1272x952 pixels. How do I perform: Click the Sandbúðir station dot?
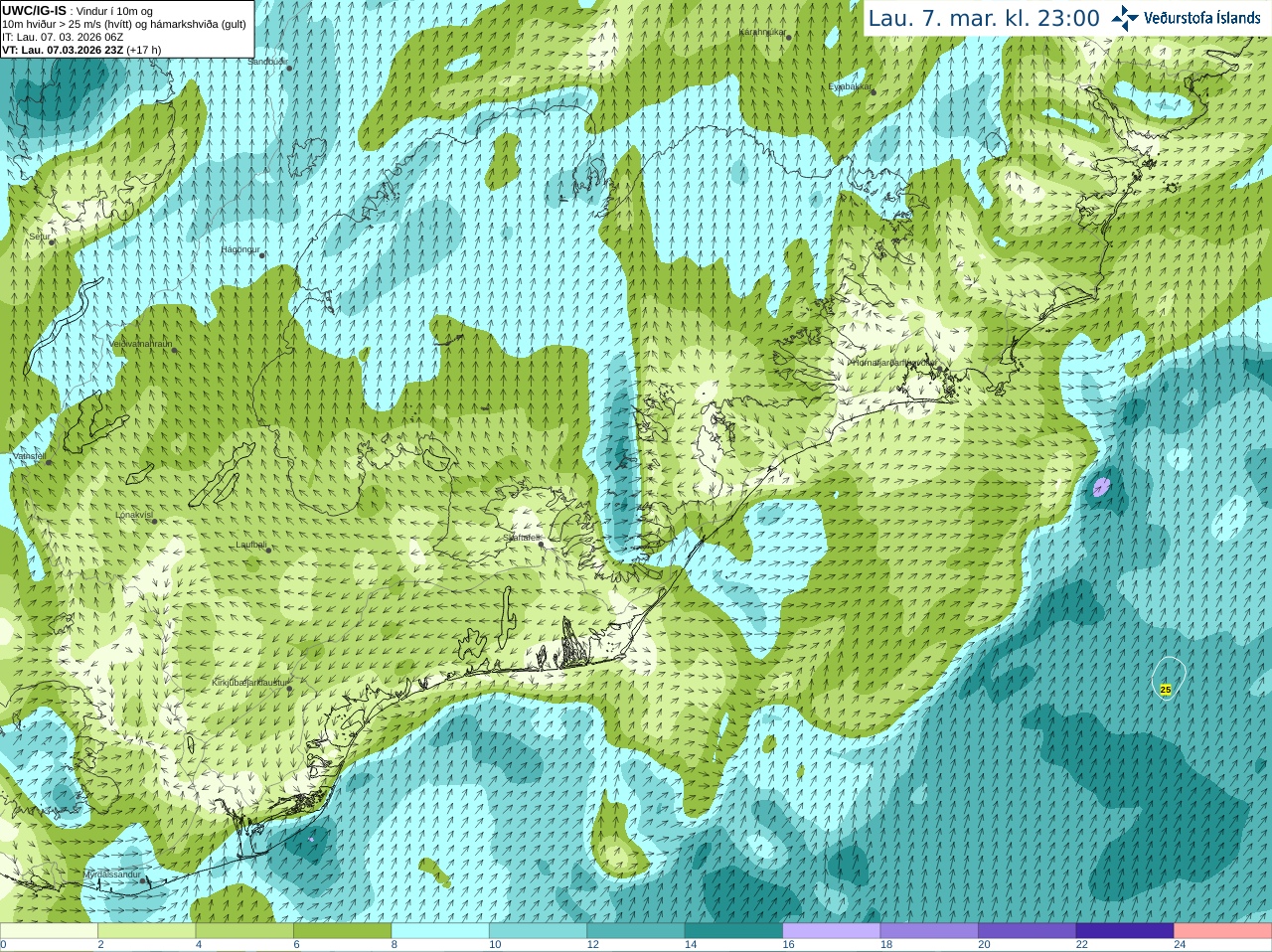point(289,68)
